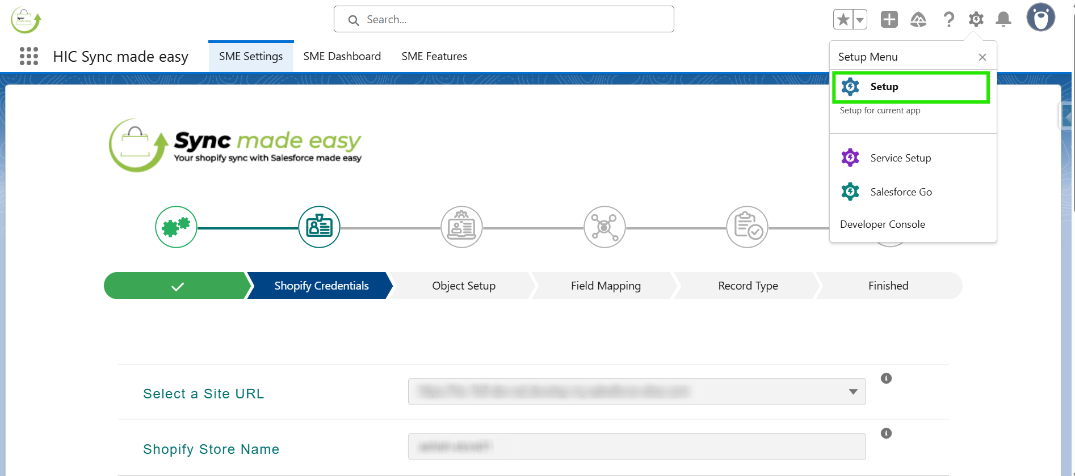Open the favorites list dropdown arrow
Viewport: 1075px width, 476px height.
click(x=860, y=20)
